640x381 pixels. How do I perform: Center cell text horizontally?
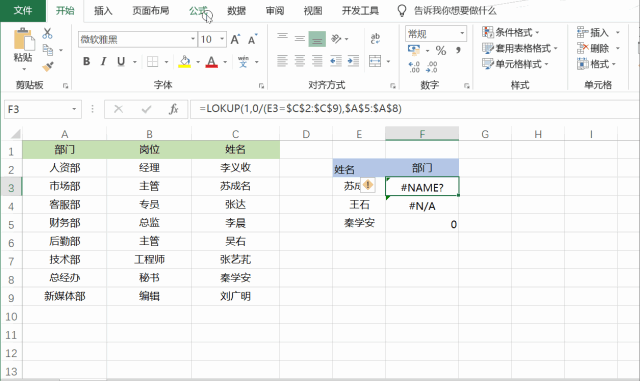pyautogui.click(x=300, y=61)
